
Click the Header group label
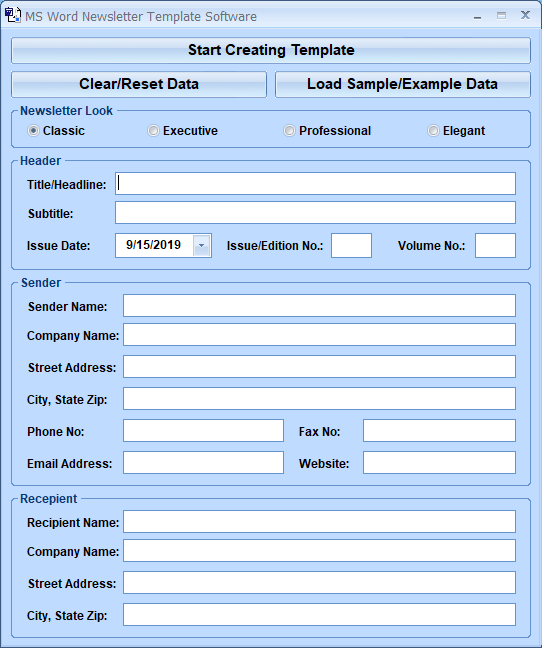[40, 161]
